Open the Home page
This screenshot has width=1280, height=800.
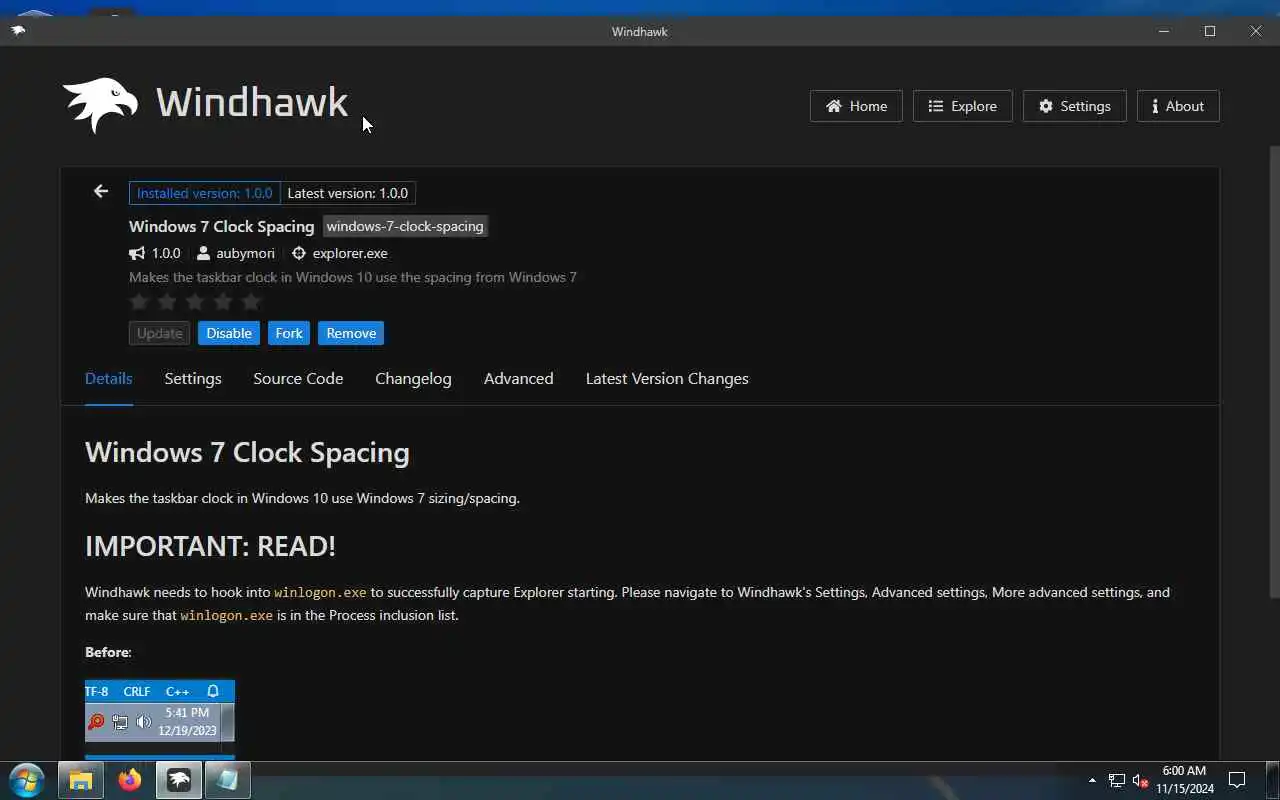click(x=856, y=106)
